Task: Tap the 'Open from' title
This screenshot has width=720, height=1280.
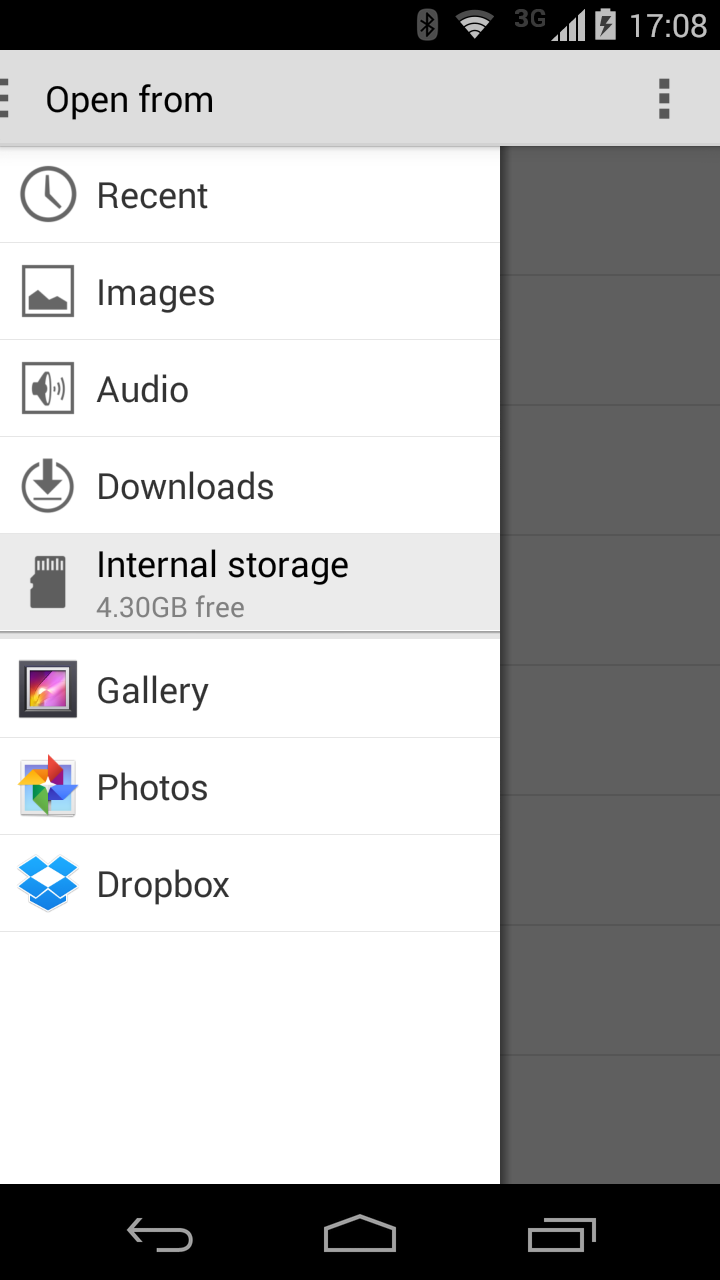Action: [x=130, y=100]
